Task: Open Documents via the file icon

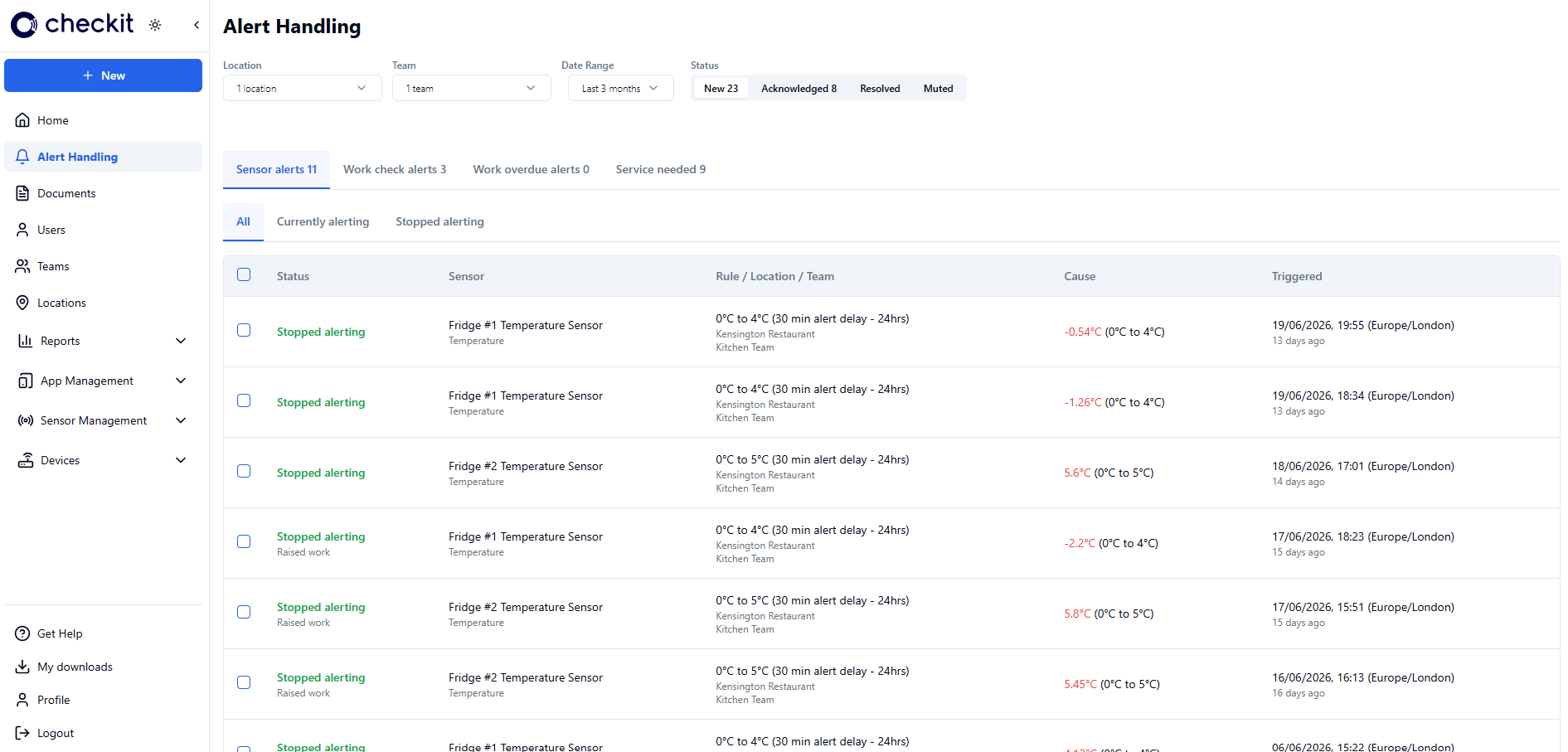Action: [x=22, y=193]
